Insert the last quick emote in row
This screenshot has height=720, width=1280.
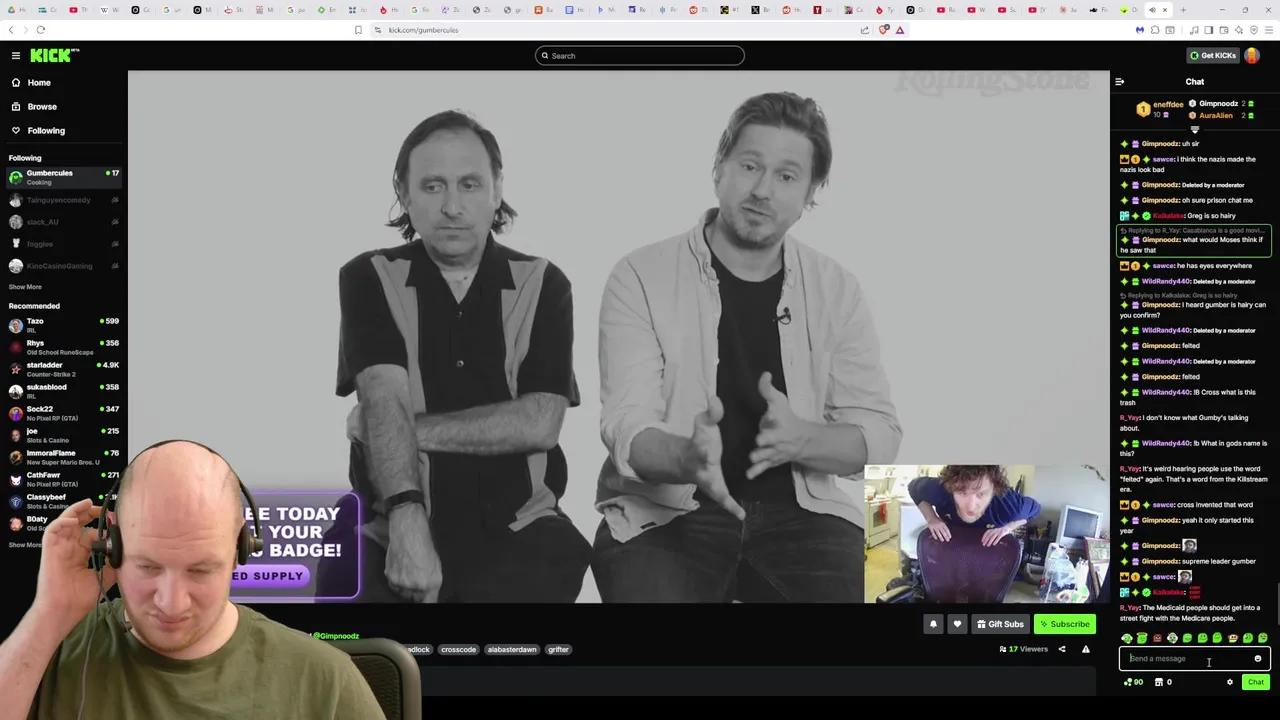coord(1262,638)
